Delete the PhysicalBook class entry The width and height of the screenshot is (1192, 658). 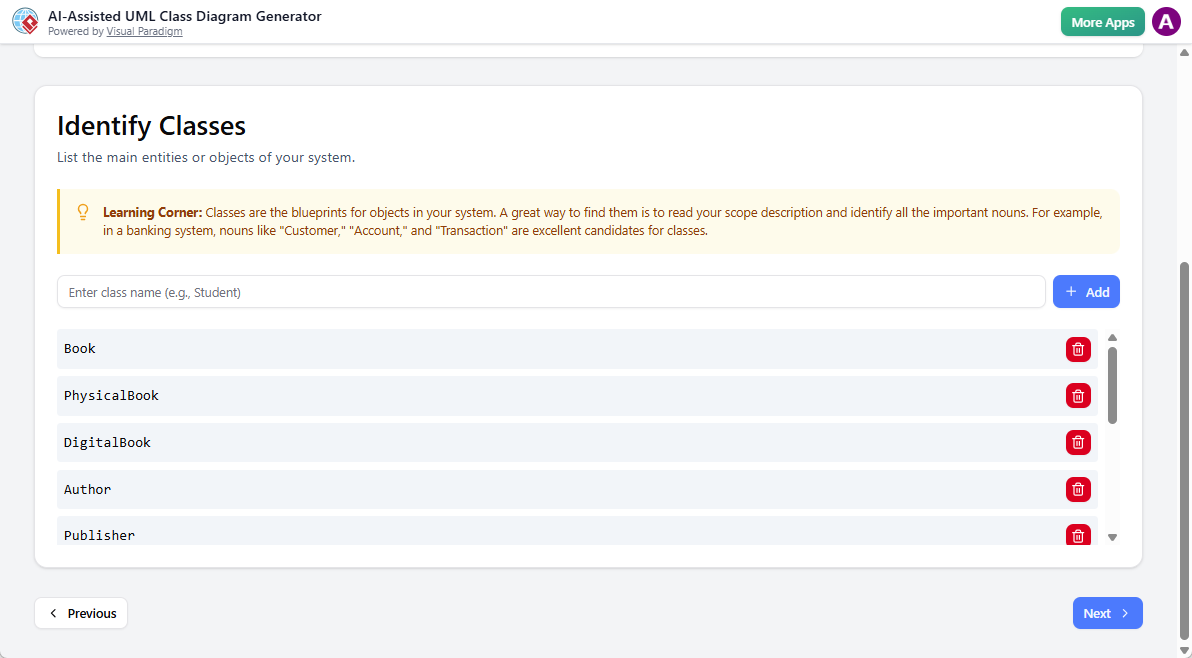[1078, 395]
